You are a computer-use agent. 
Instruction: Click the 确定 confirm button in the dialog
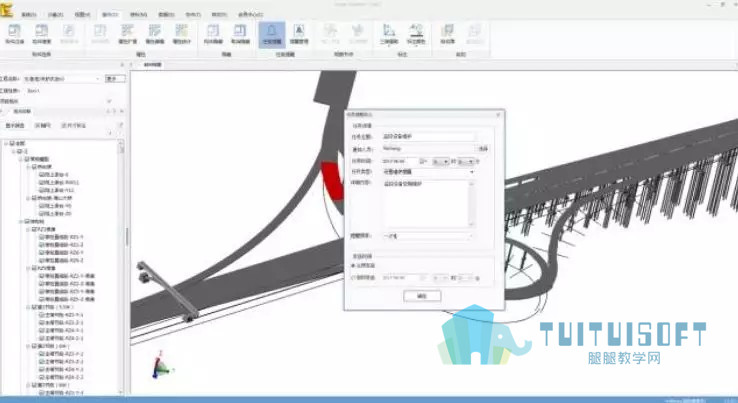coord(422,296)
